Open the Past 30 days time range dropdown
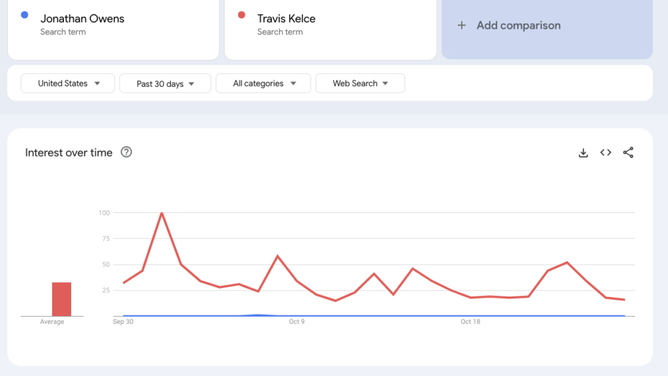The height and width of the screenshot is (376, 668). pyautogui.click(x=165, y=83)
